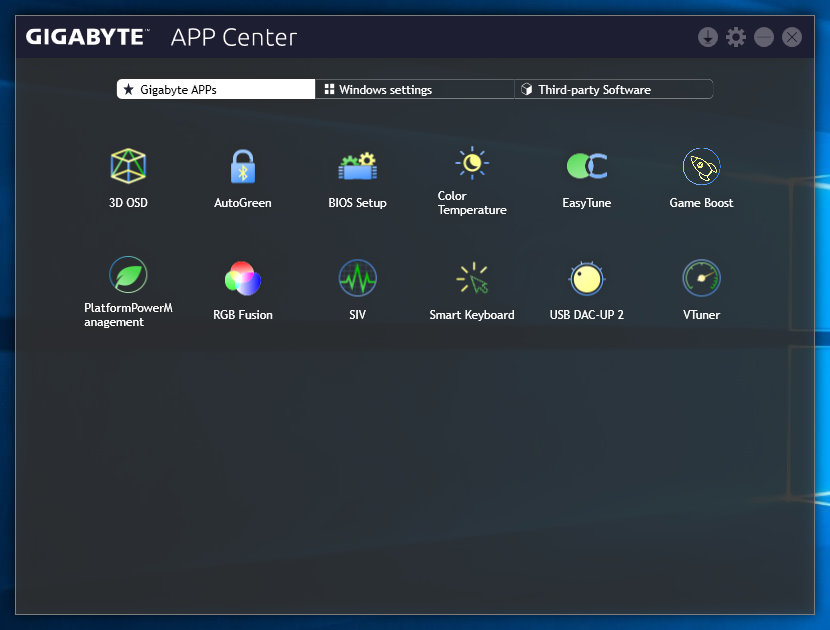Open the BIOS Setup app icon
The height and width of the screenshot is (630, 830).
pyautogui.click(x=358, y=166)
